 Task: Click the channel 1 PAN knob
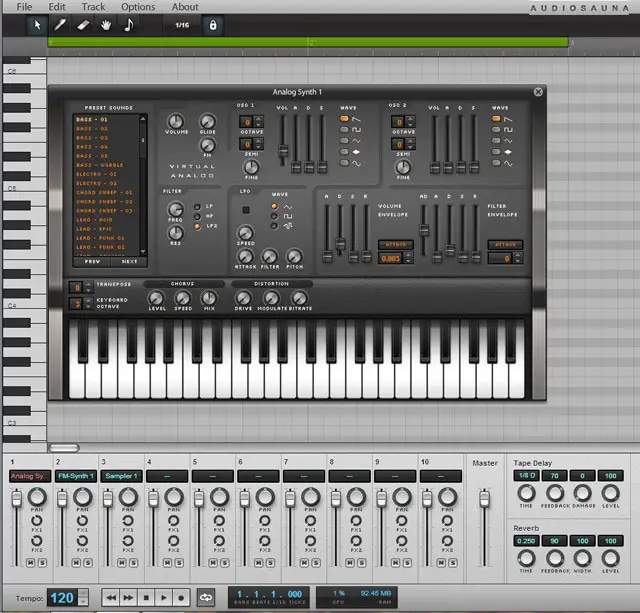click(37, 497)
